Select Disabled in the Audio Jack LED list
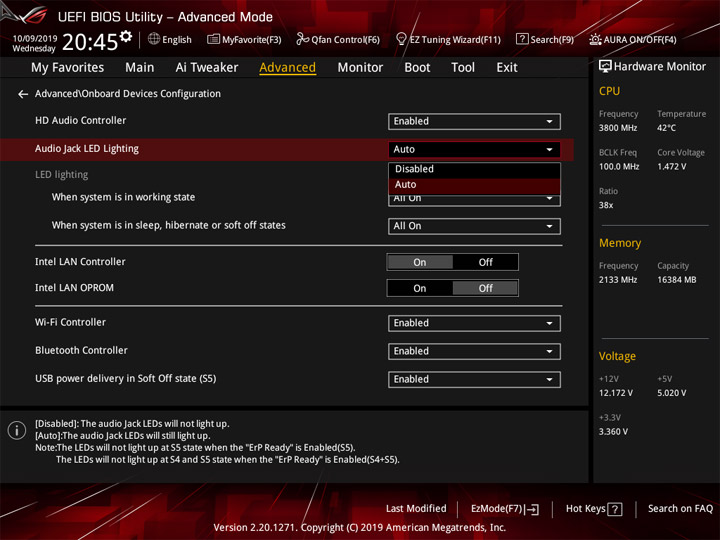 474,169
